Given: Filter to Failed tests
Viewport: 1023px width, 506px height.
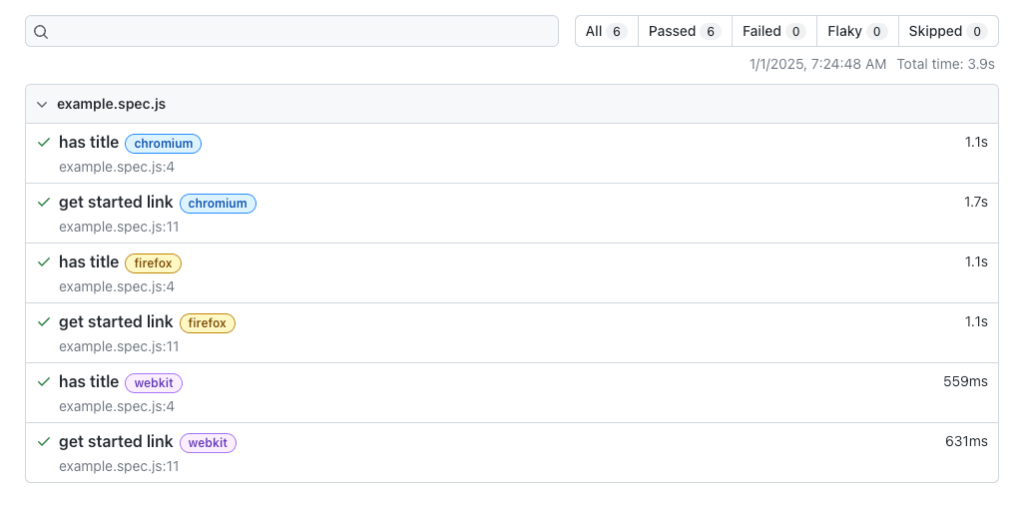Looking at the screenshot, I should click(x=774, y=31).
